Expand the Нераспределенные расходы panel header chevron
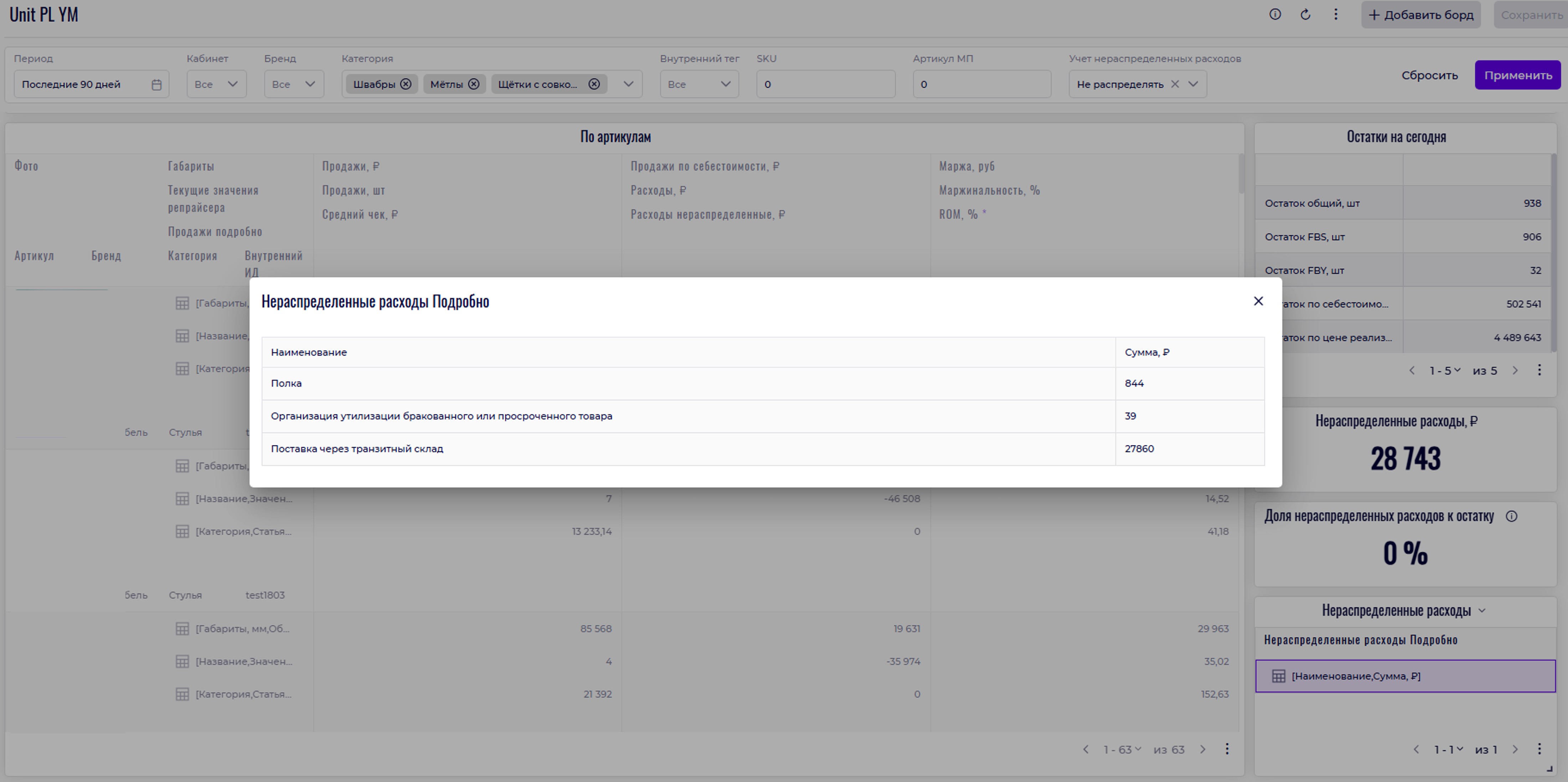 (1481, 611)
